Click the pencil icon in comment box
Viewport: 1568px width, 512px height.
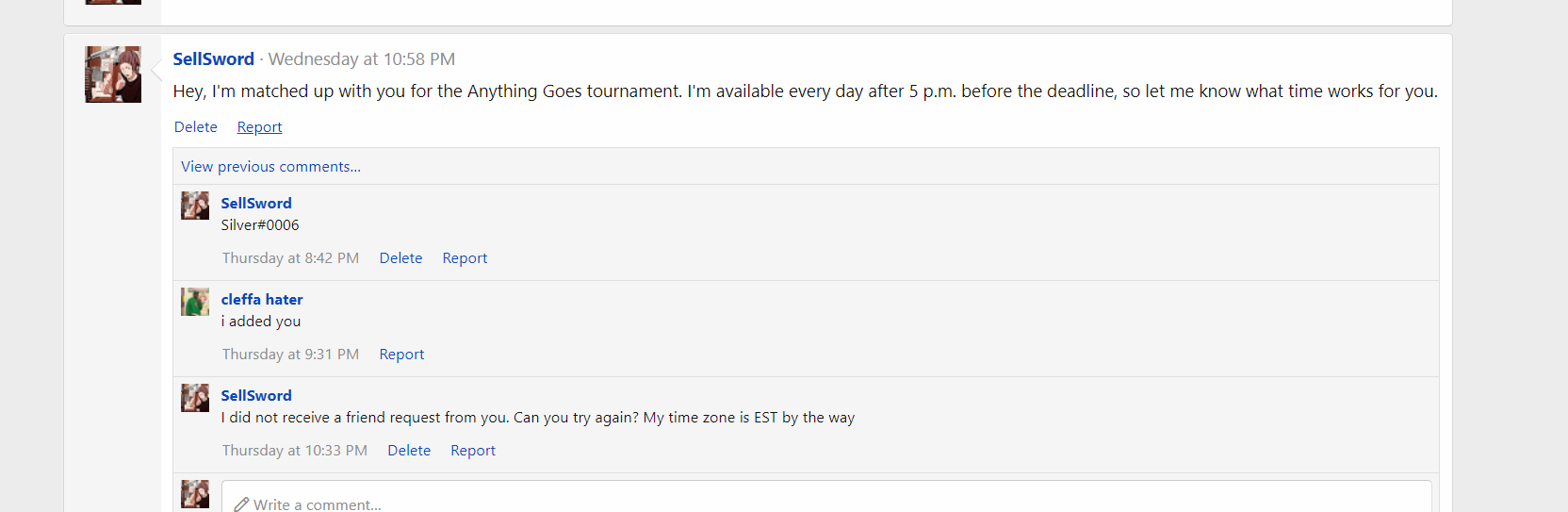point(241,504)
